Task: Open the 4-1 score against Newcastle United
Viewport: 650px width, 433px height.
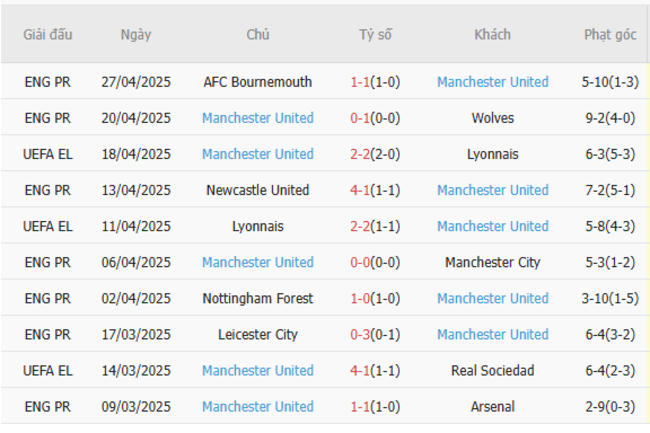Action: tap(361, 190)
